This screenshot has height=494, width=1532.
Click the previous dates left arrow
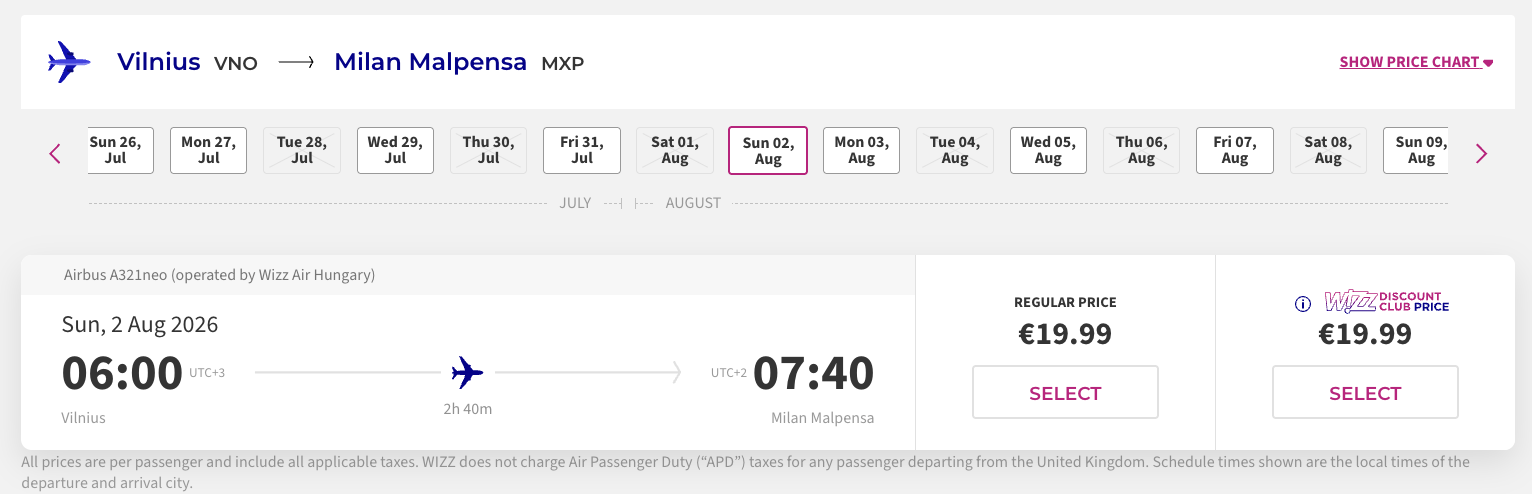point(55,153)
